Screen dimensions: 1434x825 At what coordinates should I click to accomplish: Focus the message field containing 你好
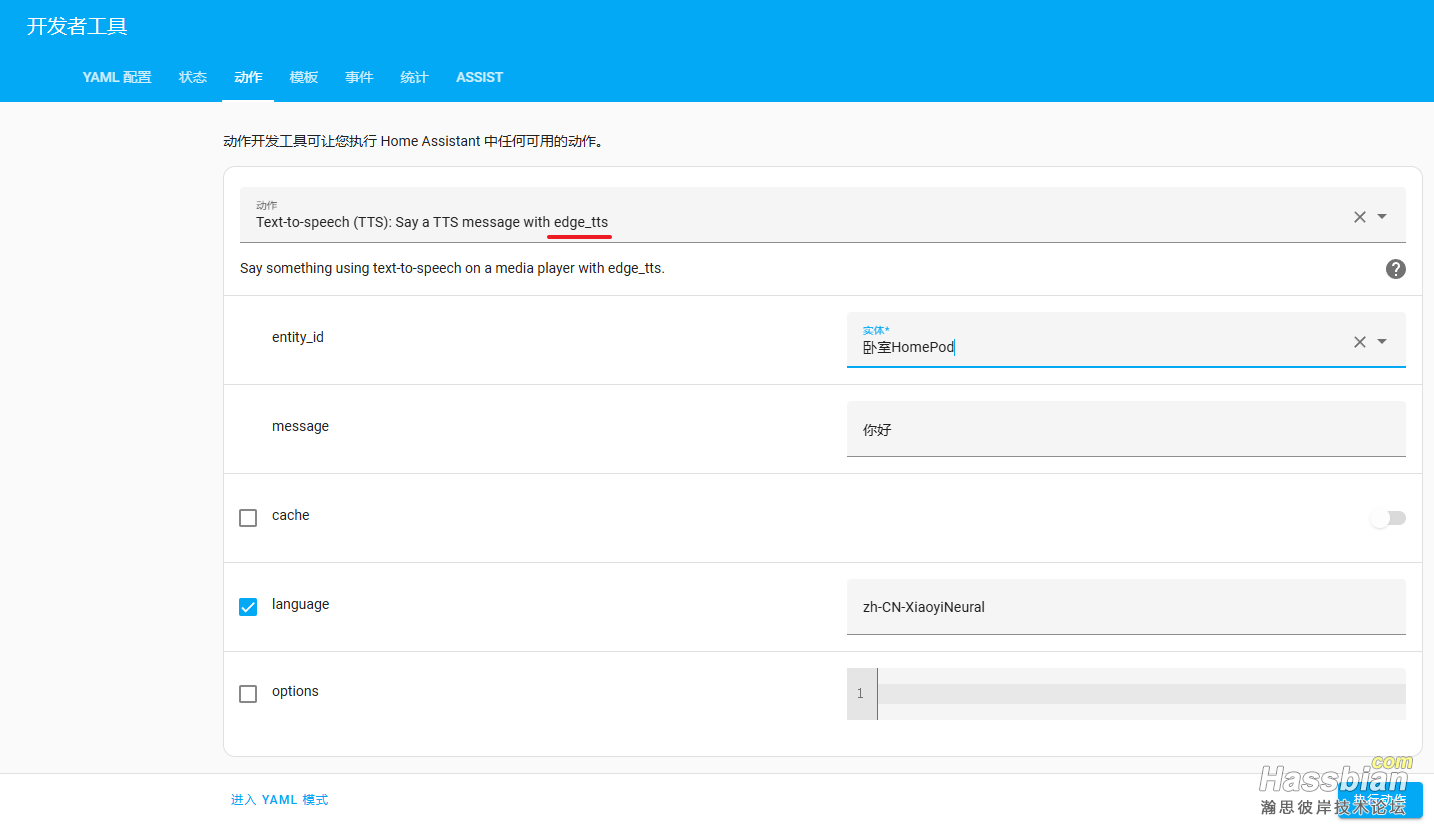(x=1126, y=429)
